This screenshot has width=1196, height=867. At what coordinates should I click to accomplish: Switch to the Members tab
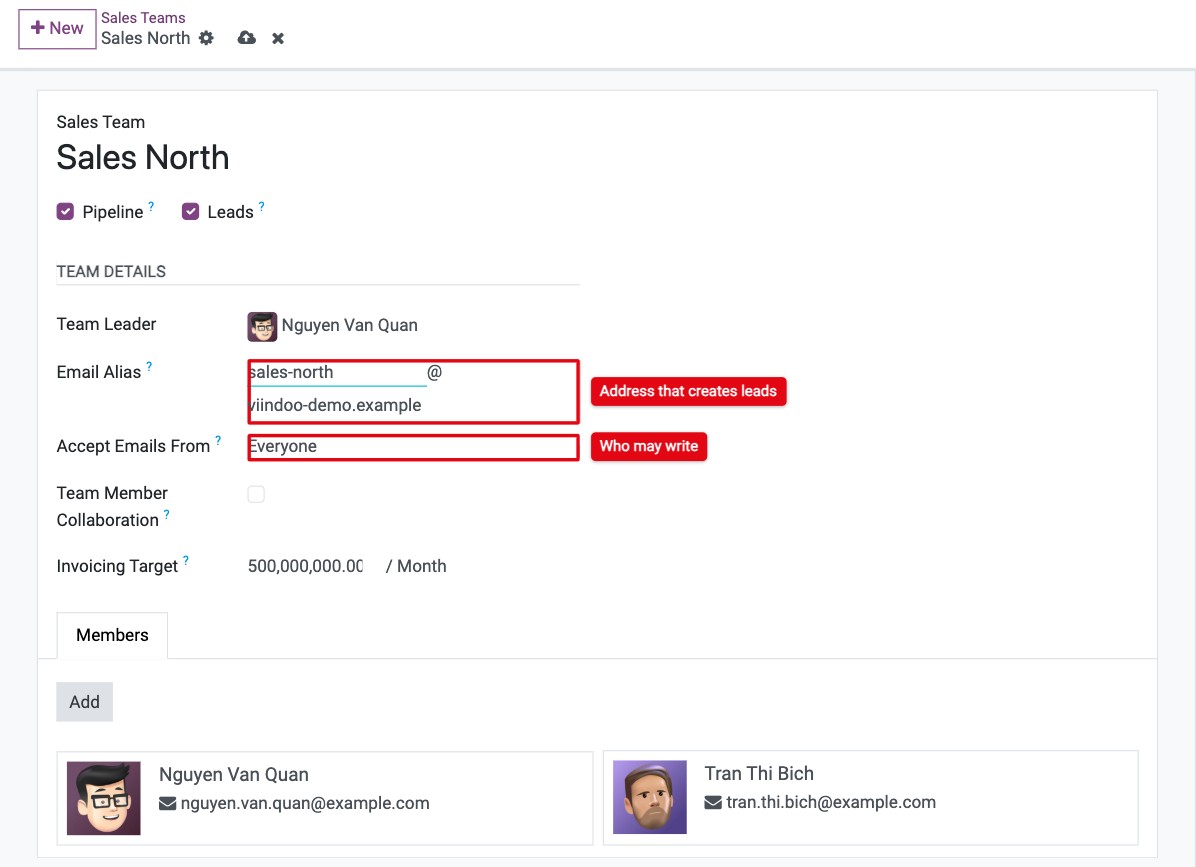click(x=112, y=635)
